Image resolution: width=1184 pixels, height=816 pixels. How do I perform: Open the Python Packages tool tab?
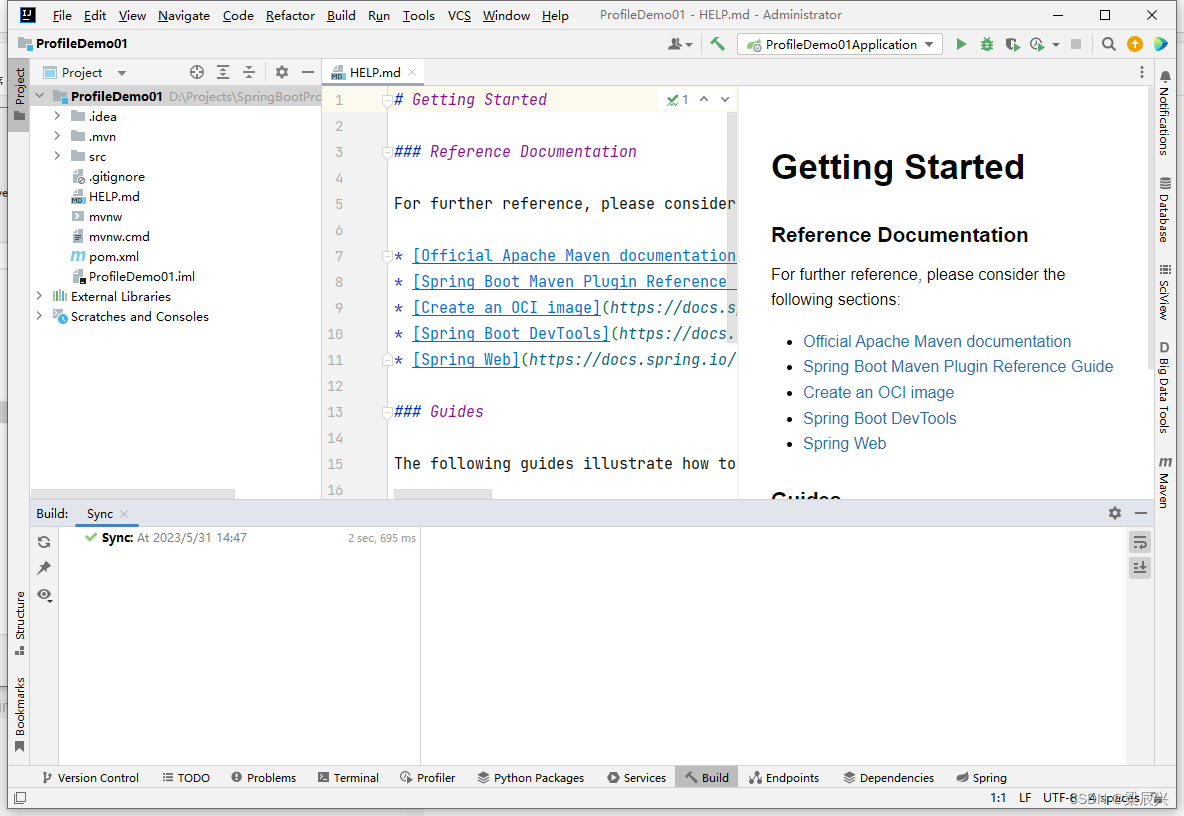531,778
